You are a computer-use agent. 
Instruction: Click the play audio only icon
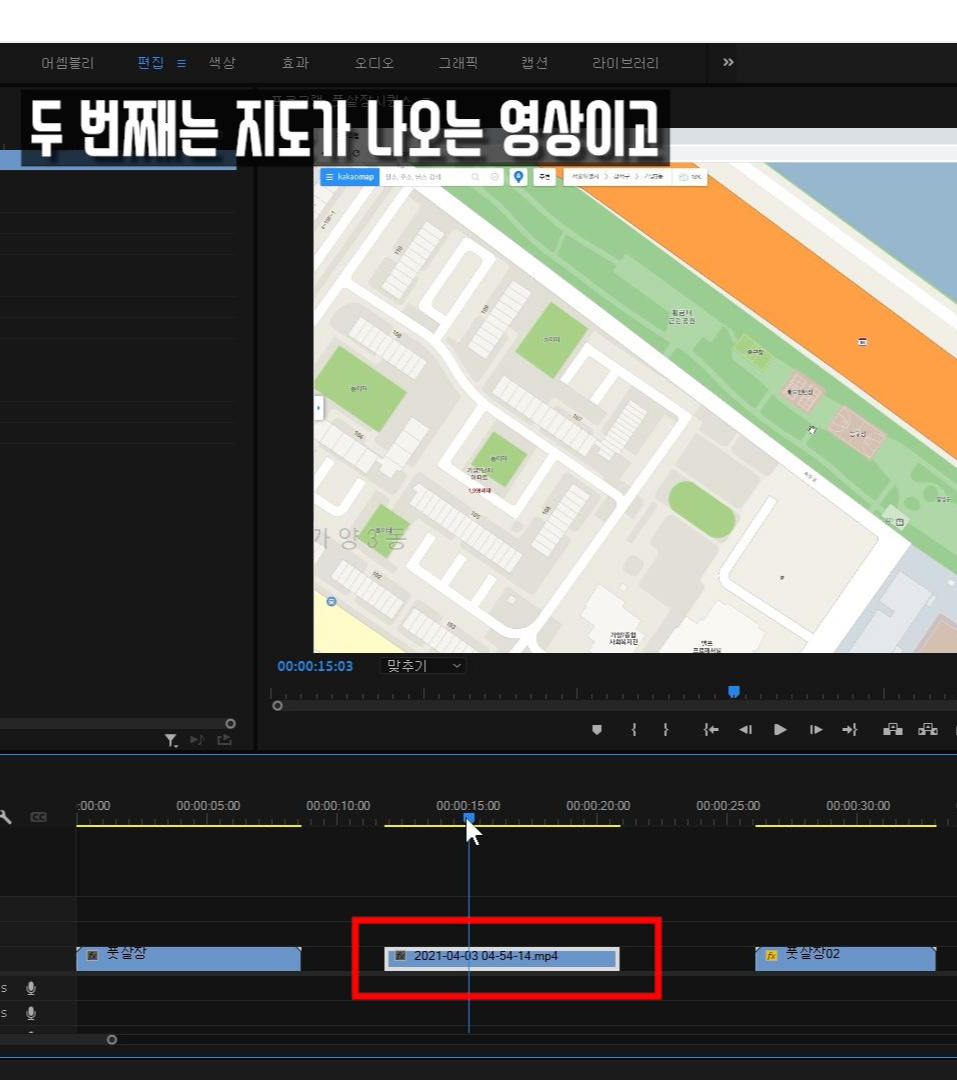click(197, 740)
